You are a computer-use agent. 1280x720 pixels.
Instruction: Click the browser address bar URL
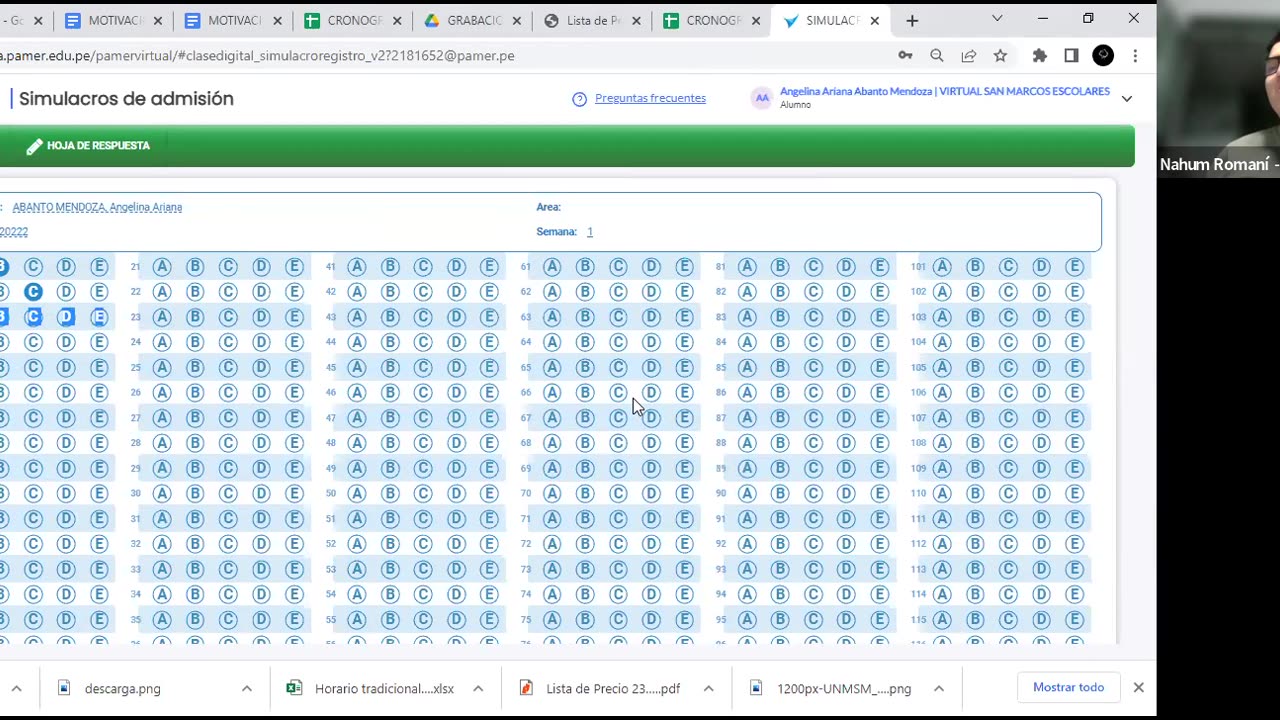pyautogui.click(x=257, y=56)
